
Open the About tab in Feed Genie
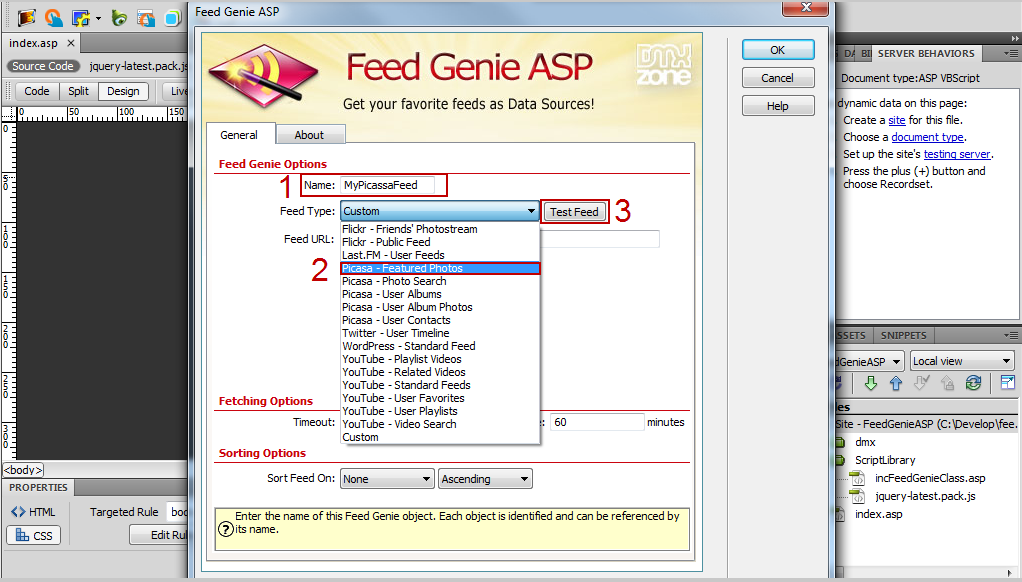pos(309,135)
